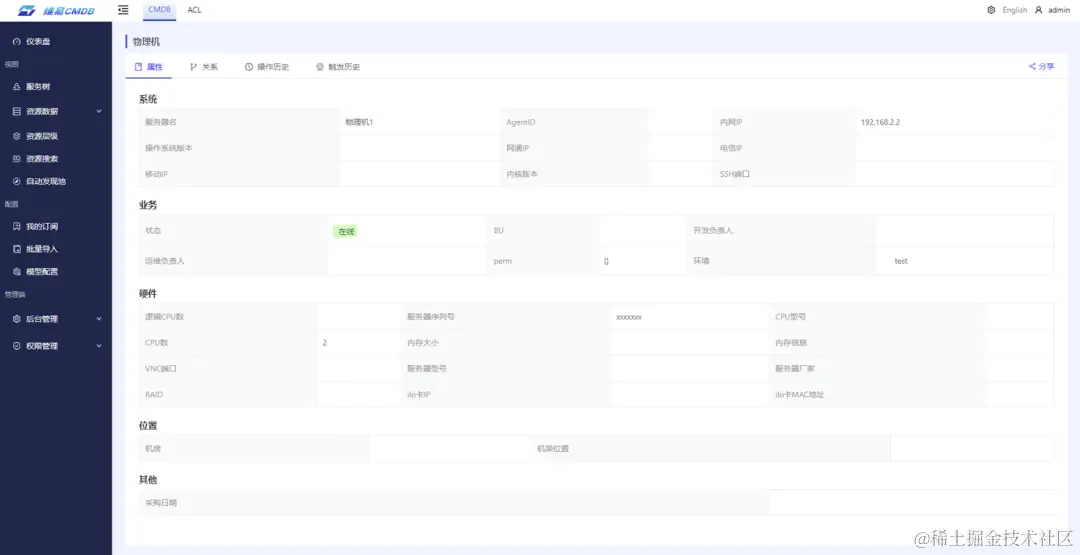
Task: Click the 内存信息 field label
Action: pyautogui.click(x=791, y=343)
